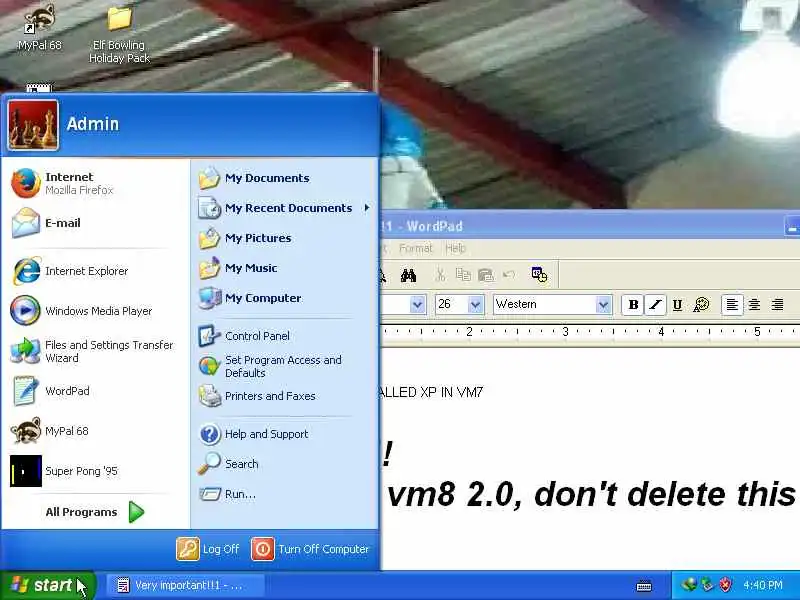Open Windows Media Player

pyautogui.click(x=95, y=311)
